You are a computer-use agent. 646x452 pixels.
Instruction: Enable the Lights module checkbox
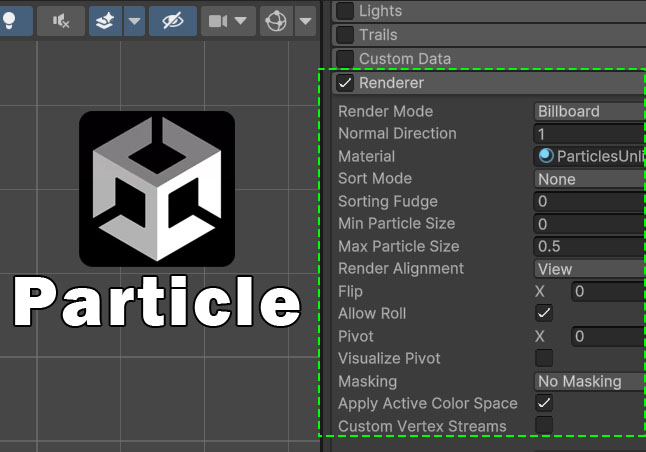click(x=345, y=11)
